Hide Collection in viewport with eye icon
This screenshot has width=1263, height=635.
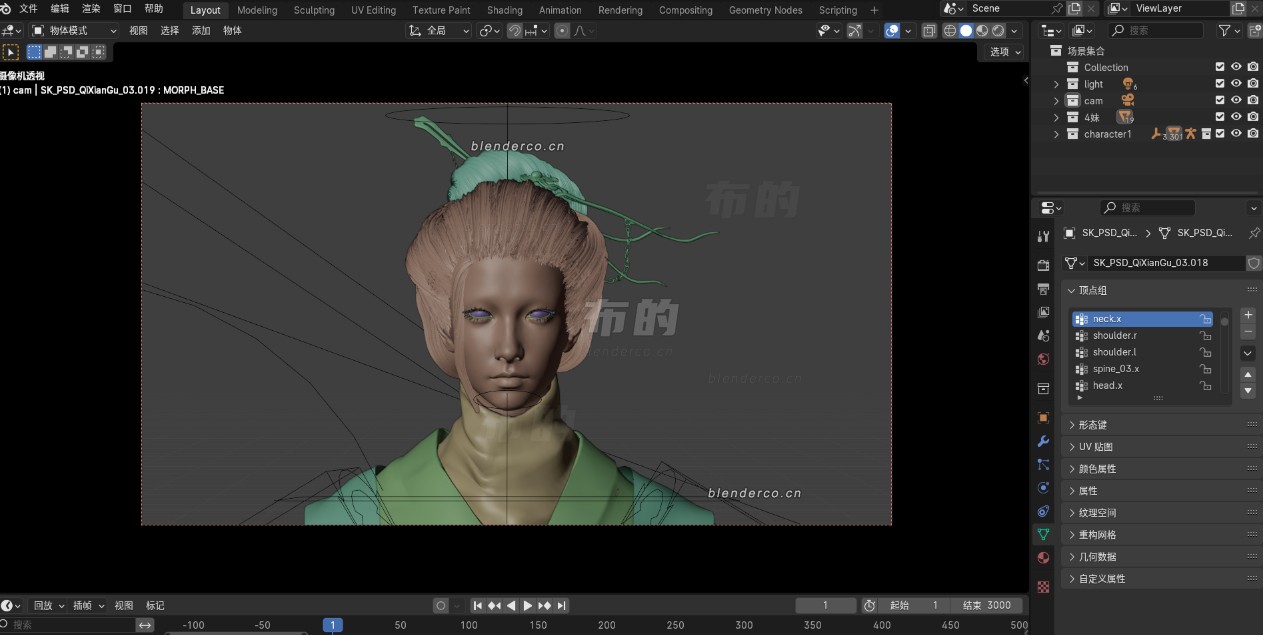click(1237, 68)
